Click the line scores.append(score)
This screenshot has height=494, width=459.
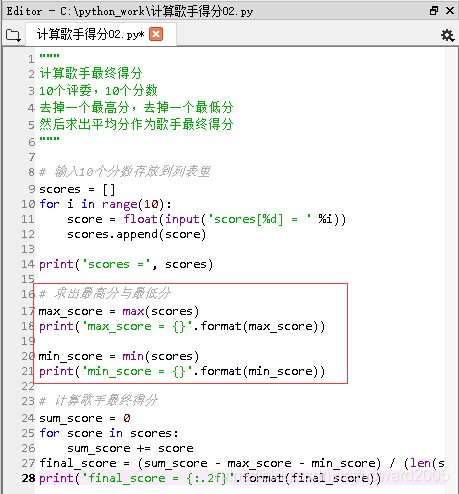[137, 234]
